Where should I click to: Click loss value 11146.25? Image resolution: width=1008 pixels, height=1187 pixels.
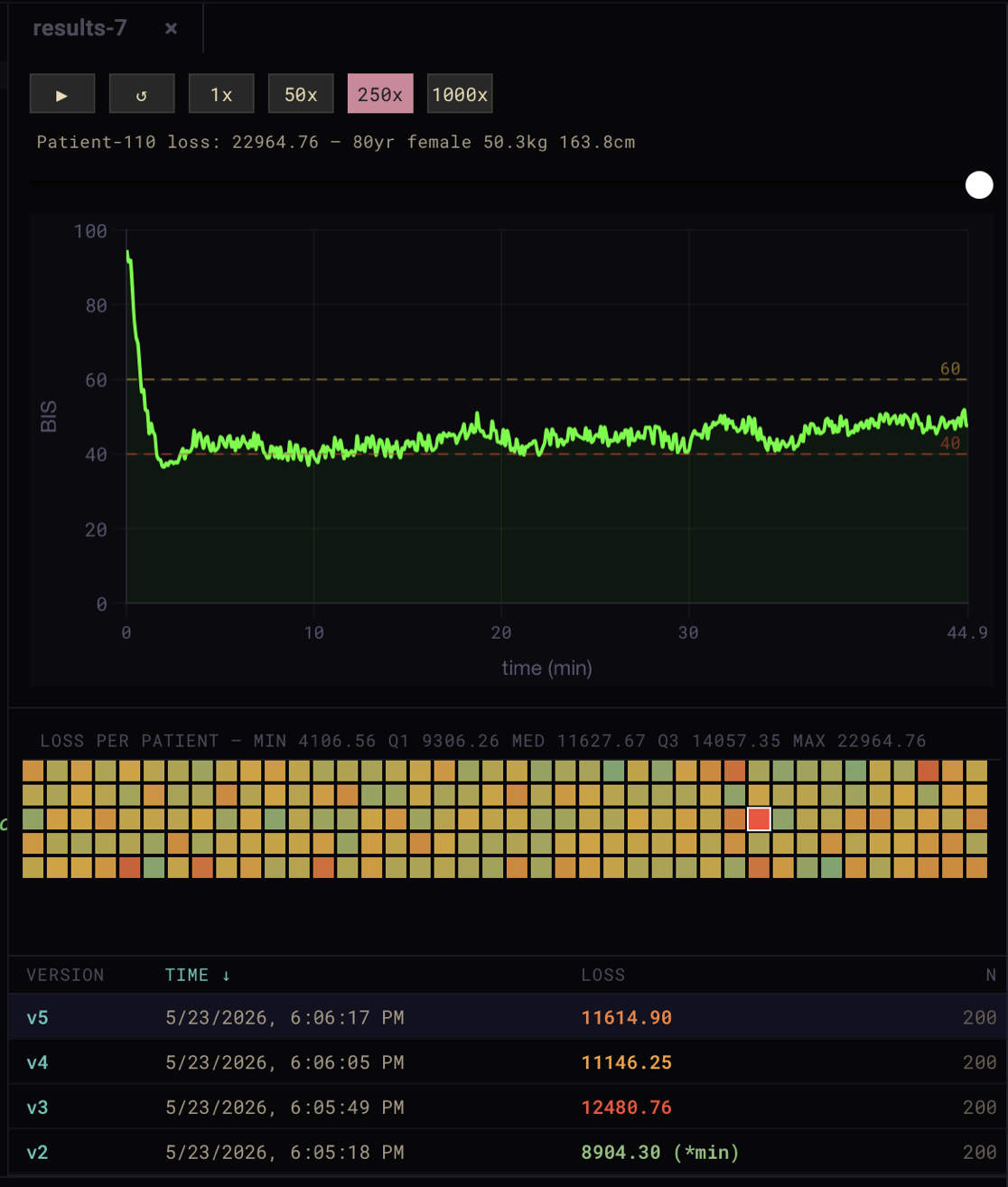pyautogui.click(x=626, y=1062)
